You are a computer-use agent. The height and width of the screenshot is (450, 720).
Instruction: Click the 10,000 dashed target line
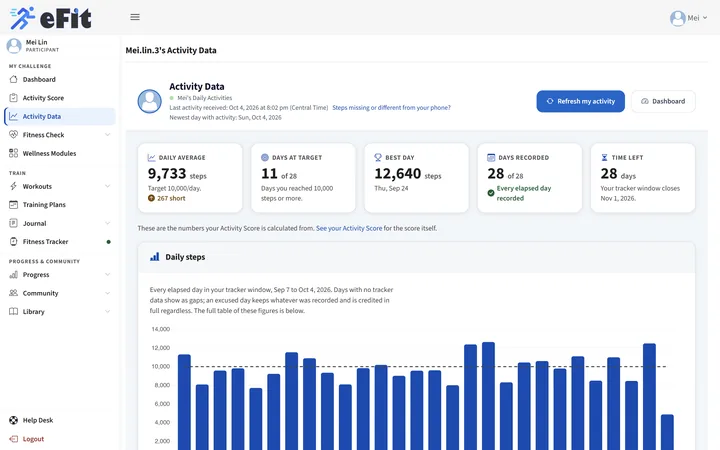[427, 366]
